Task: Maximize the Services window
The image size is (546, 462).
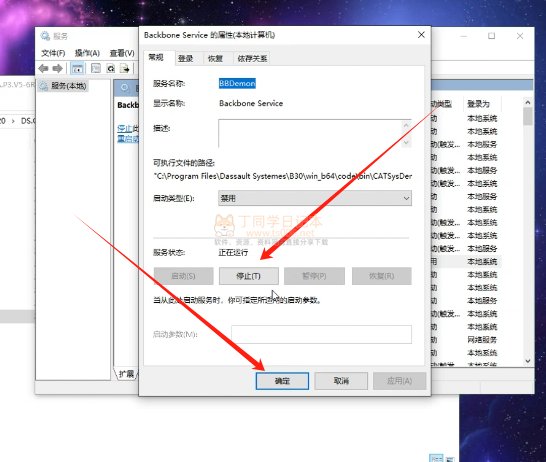Action: click(491, 36)
